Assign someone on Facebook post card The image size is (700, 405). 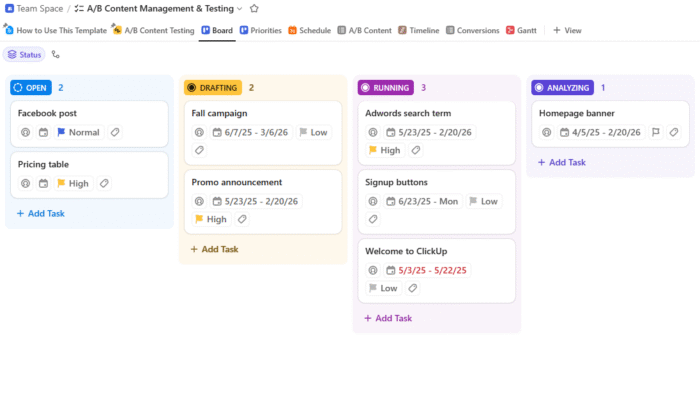(25, 132)
